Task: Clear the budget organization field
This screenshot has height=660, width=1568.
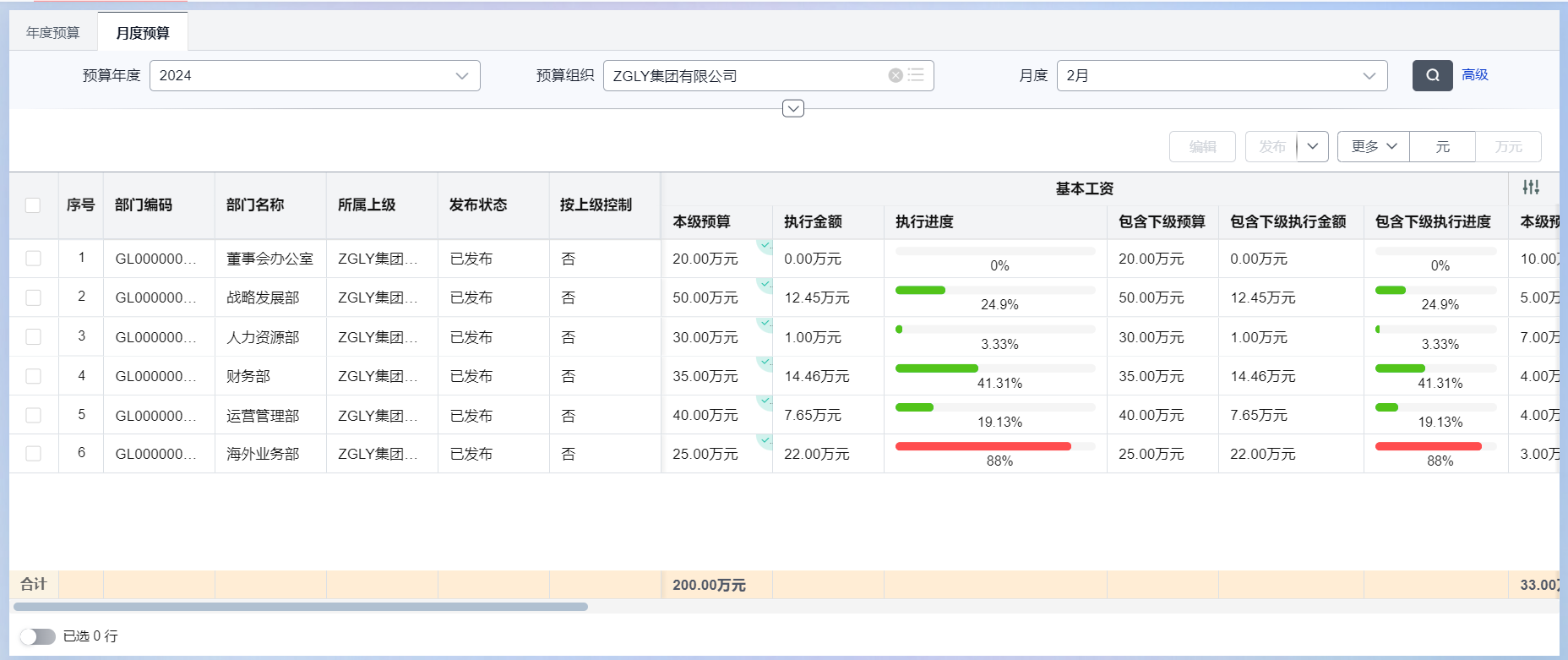Action: (x=896, y=75)
